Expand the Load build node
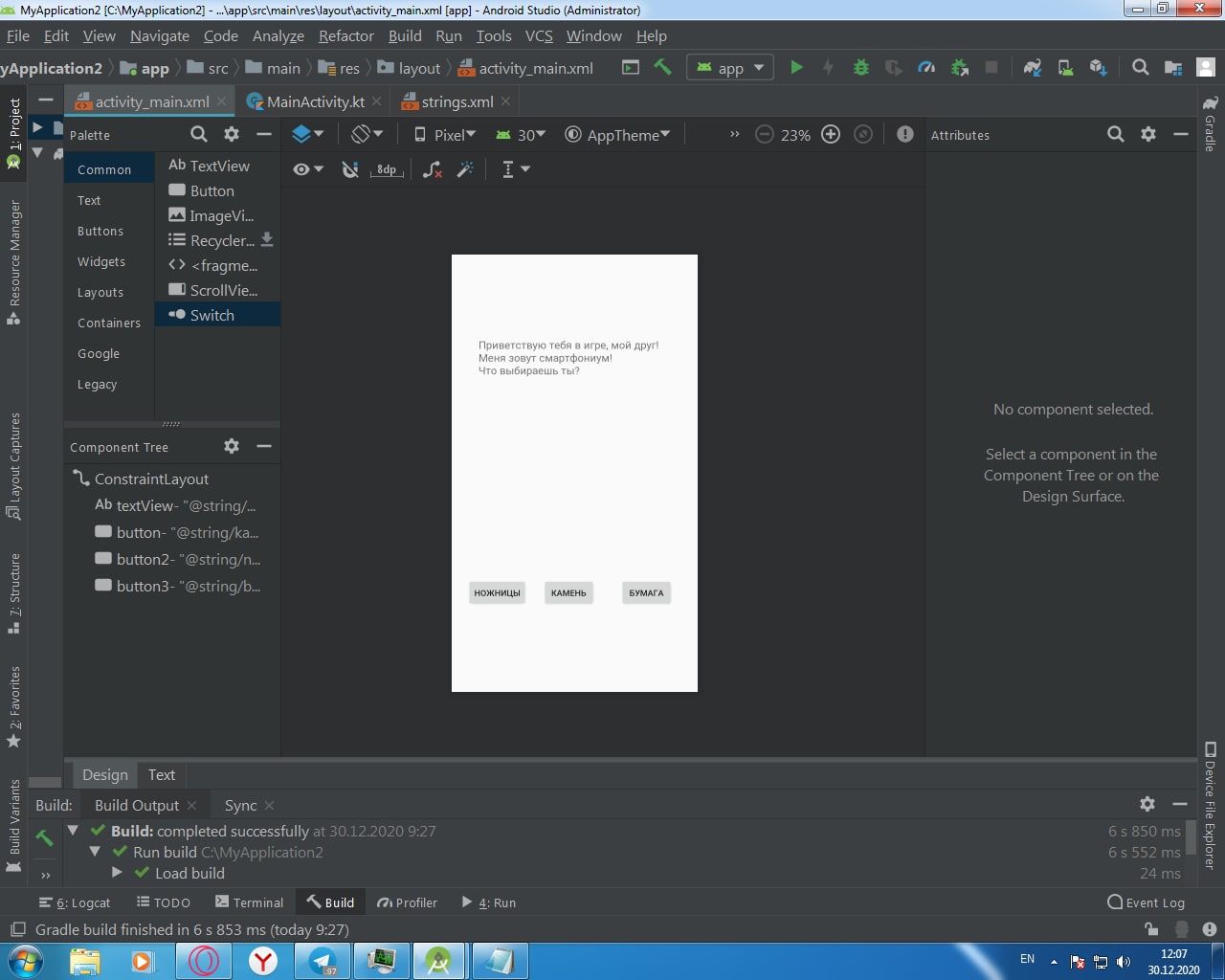This screenshot has width=1225, height=980. (x=117, y=873)
